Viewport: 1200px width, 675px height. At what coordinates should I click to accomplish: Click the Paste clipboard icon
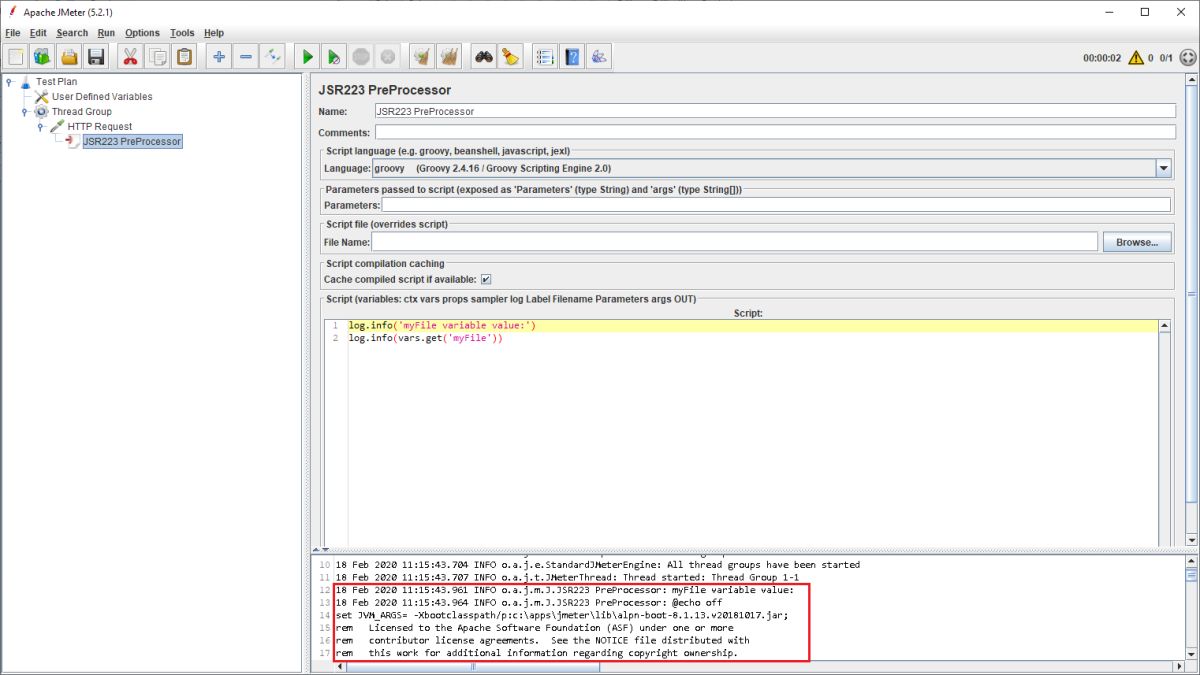point(184,57)
